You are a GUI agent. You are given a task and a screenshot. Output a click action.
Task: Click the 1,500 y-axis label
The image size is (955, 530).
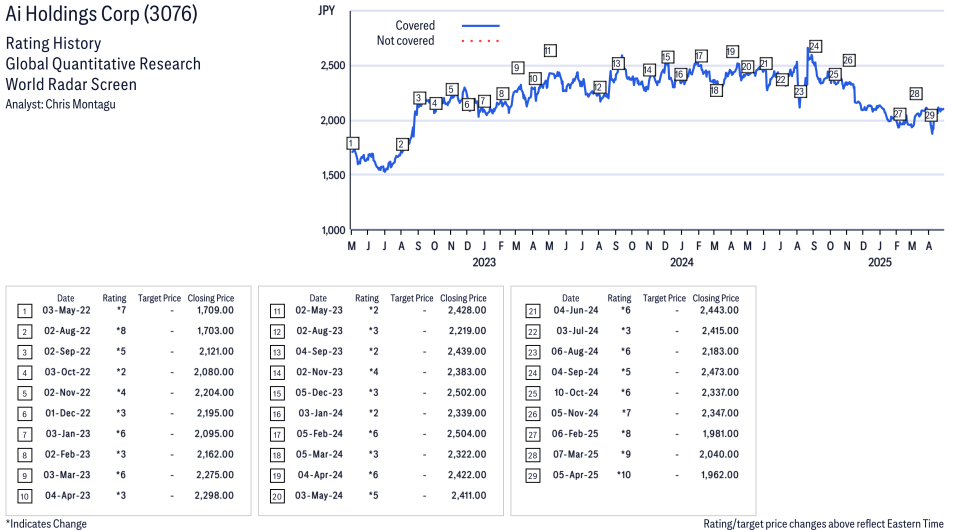click(x=333, y=175)
